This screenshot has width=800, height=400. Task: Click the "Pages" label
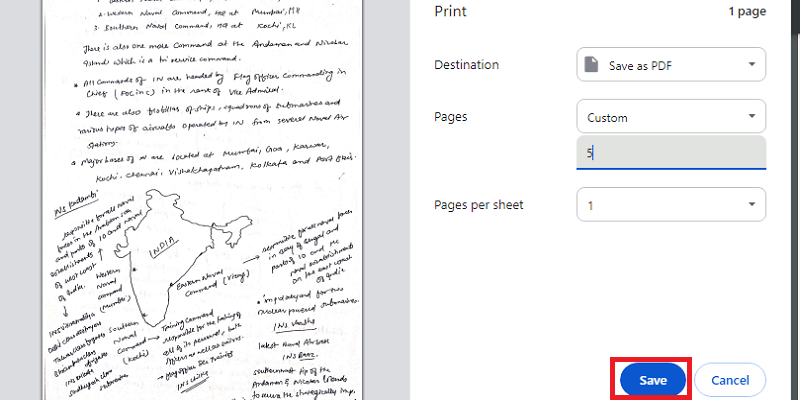451,117
